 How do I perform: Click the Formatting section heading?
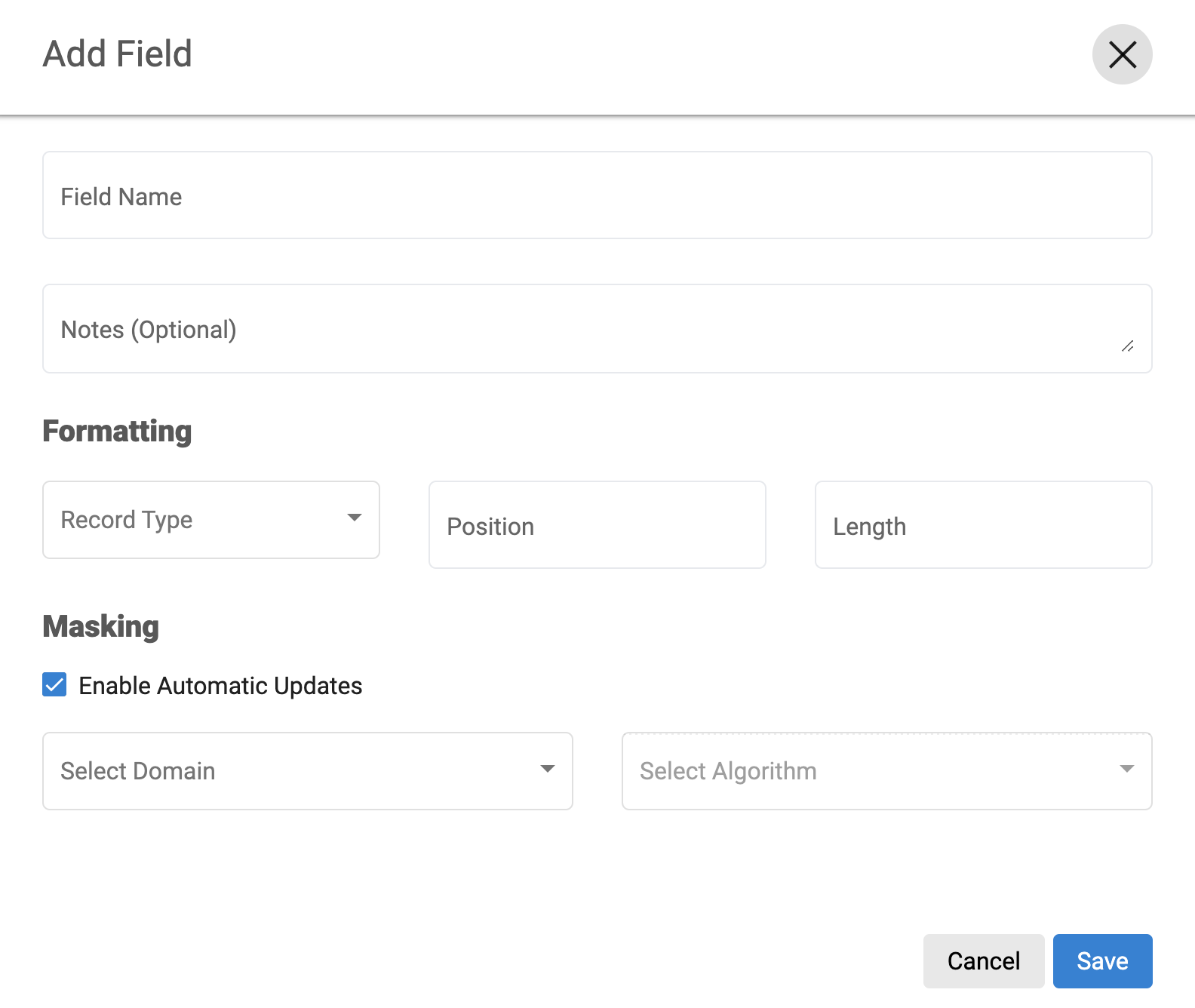(x=117, y=432)
